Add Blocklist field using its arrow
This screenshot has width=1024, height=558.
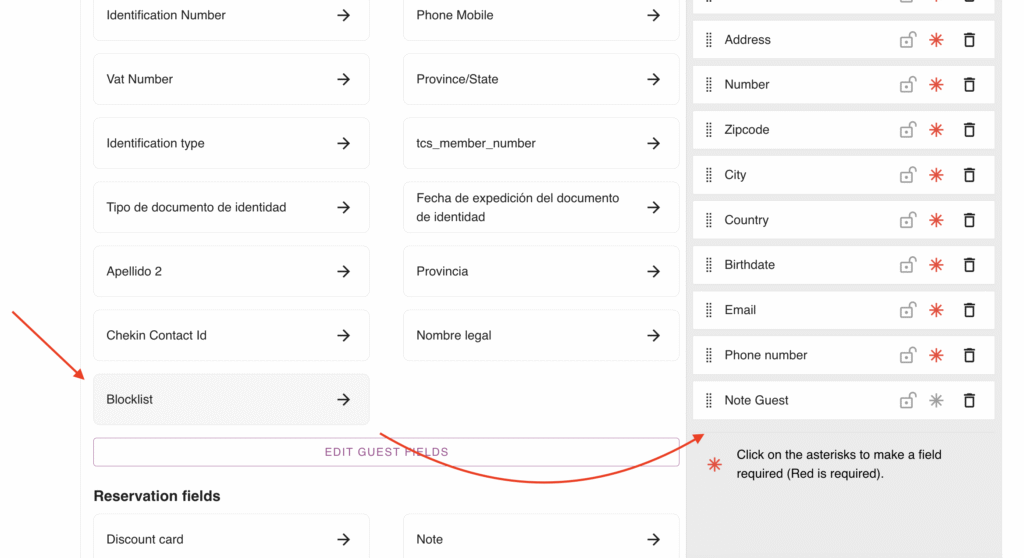343,400
